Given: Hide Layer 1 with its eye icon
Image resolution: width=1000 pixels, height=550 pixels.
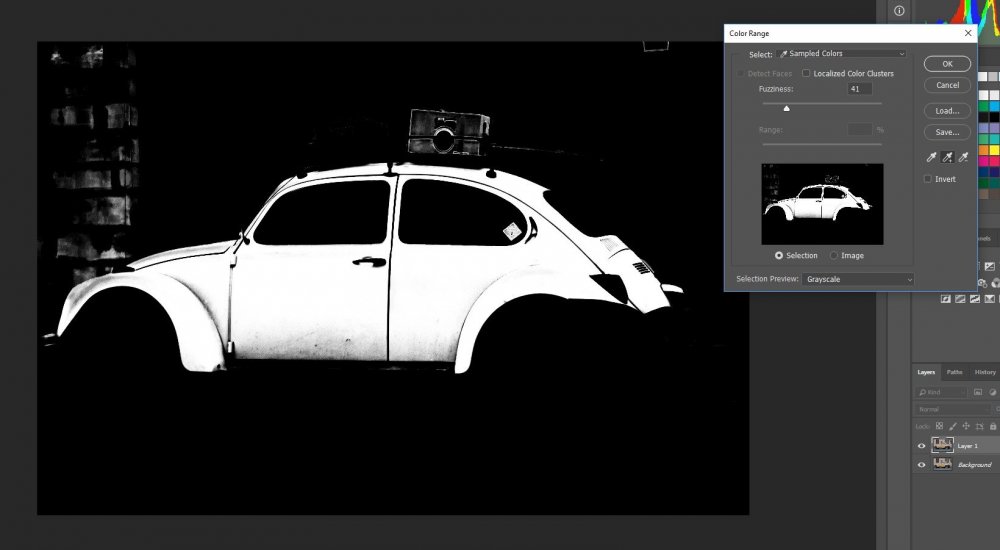Looking at the screenshot, I should tap(921, 446).
